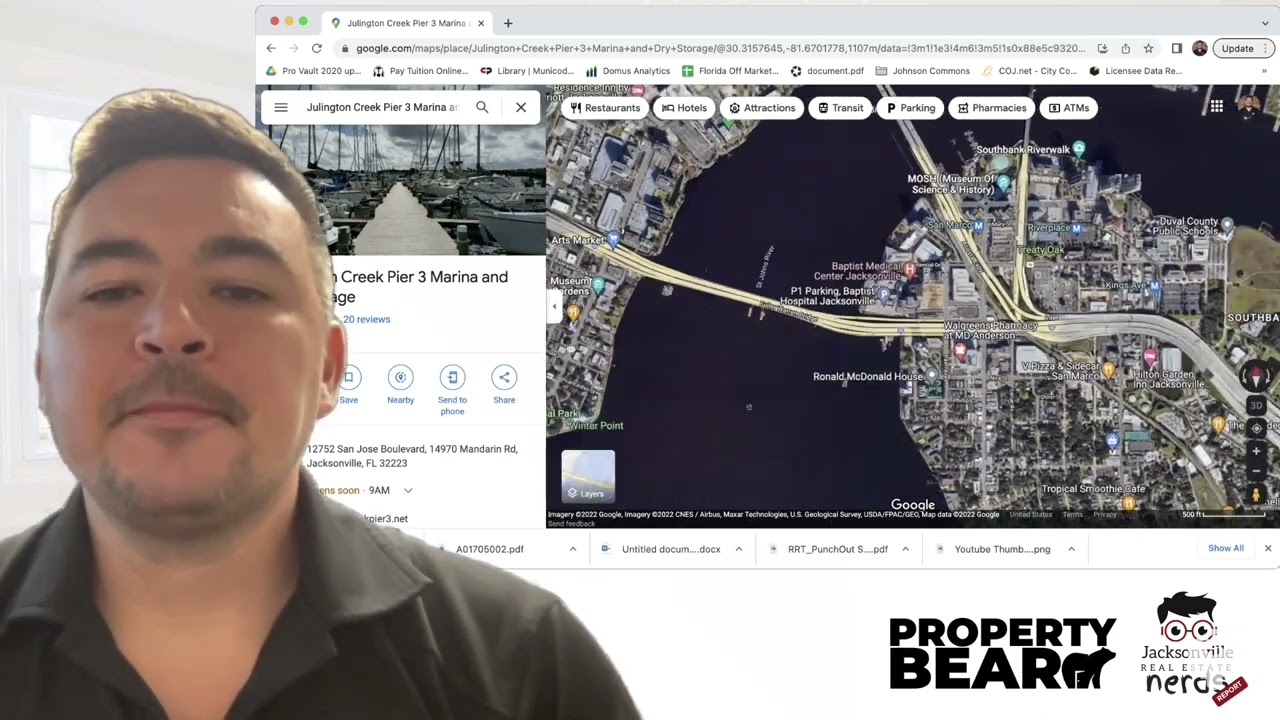The width and height of the screenshot is (1280, 720).
Task: Open RRT_PunchOut pdf options chevron
Action: coord(905,549)
